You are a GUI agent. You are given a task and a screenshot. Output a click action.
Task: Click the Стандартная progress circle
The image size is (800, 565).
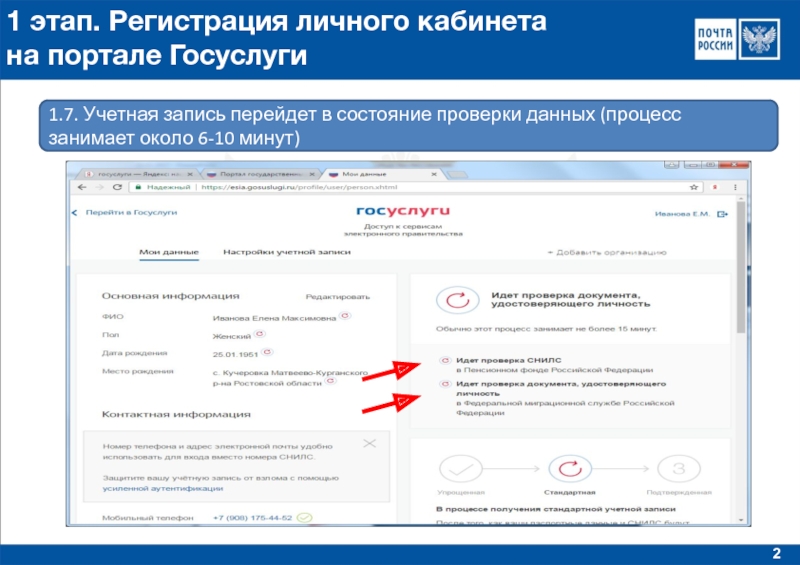tap(570, 469)
